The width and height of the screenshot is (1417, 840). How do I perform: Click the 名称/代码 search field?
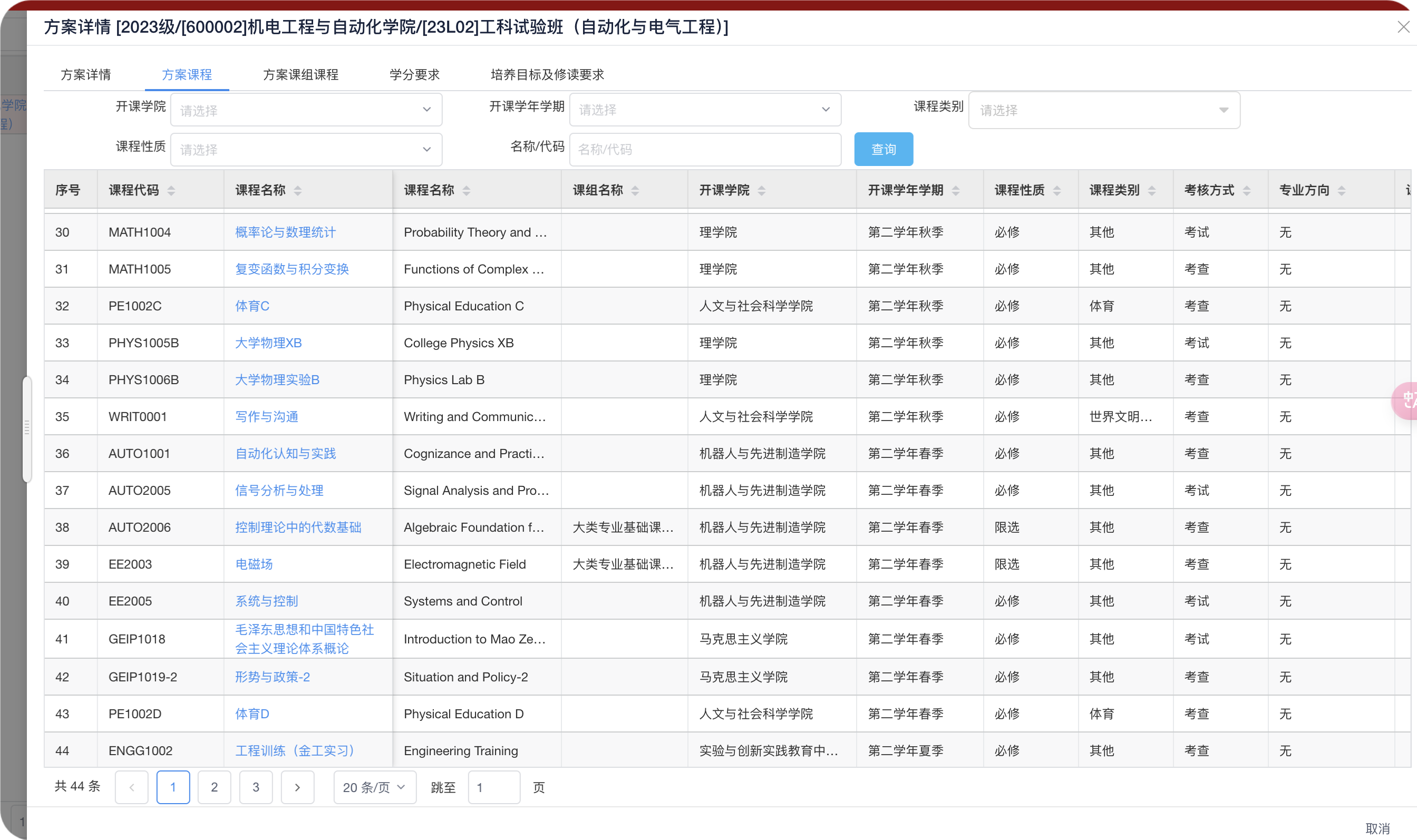[705, 150]
